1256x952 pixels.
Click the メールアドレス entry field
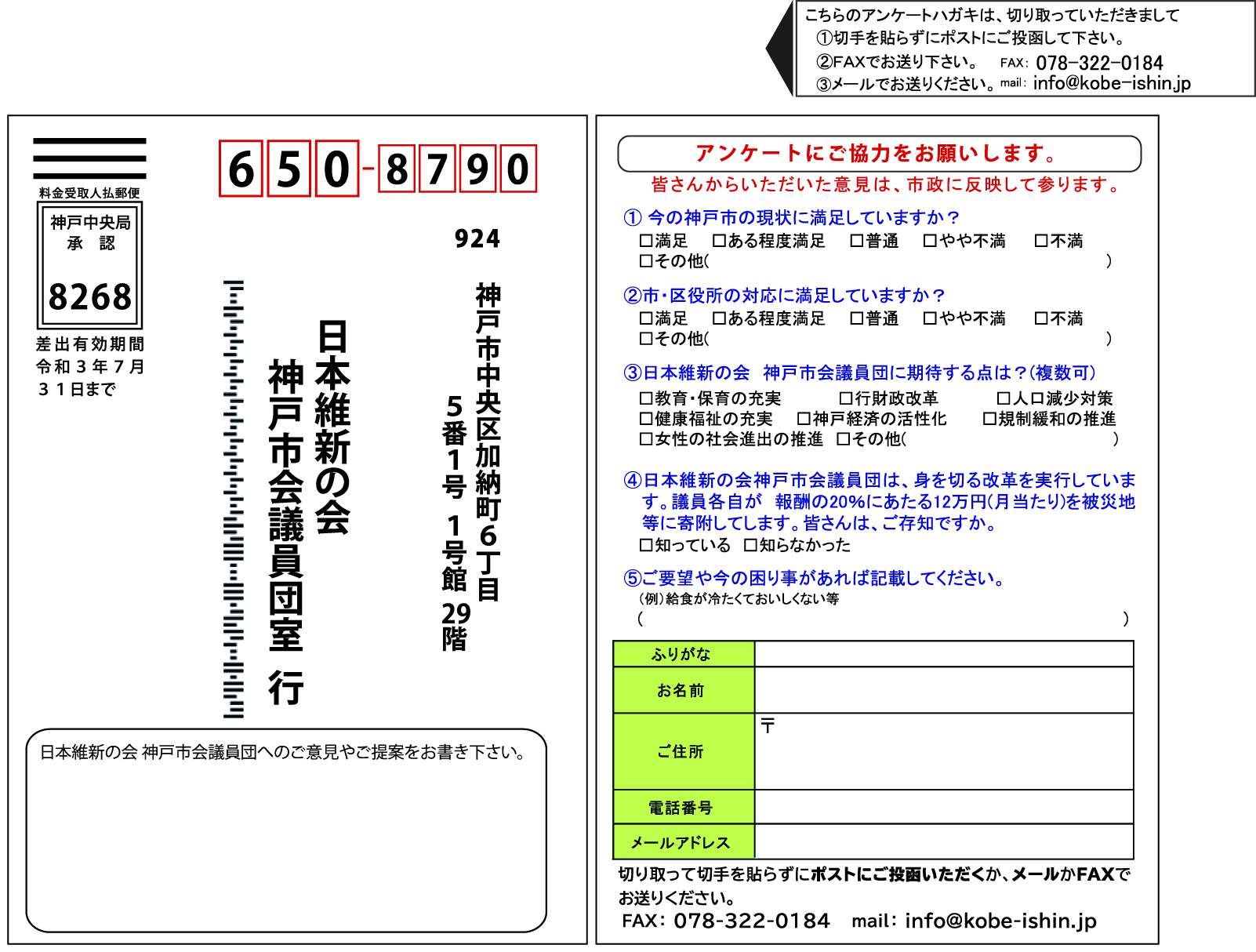coord(944,841)
